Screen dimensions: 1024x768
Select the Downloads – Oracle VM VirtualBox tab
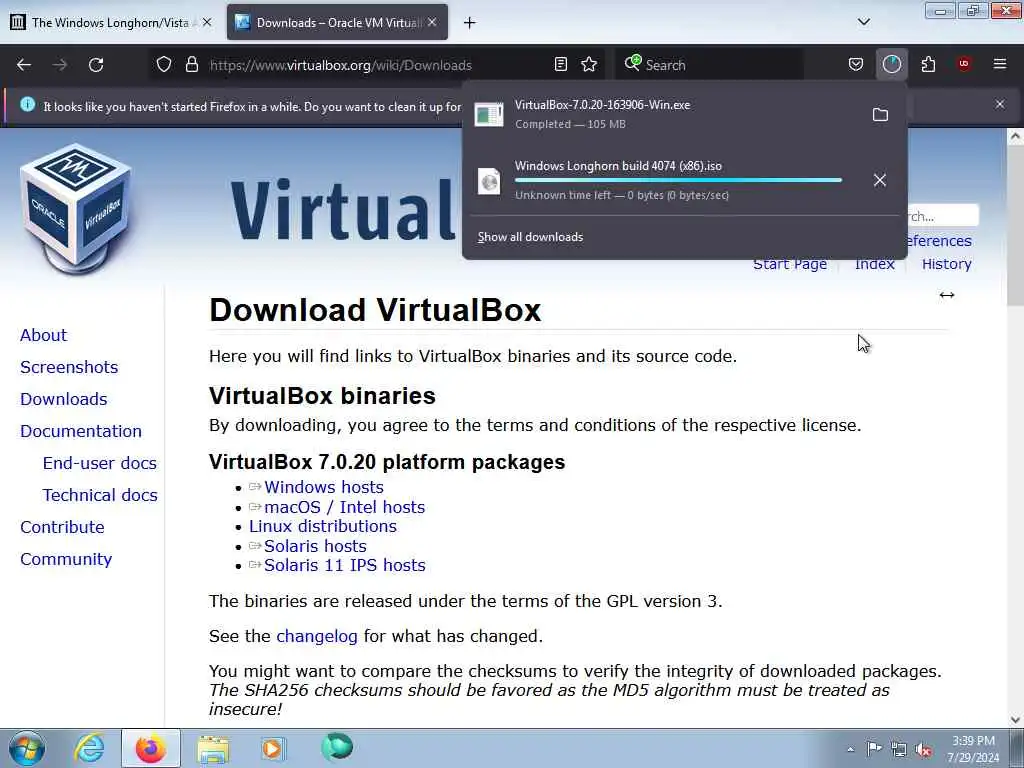(x=338, y=22)
